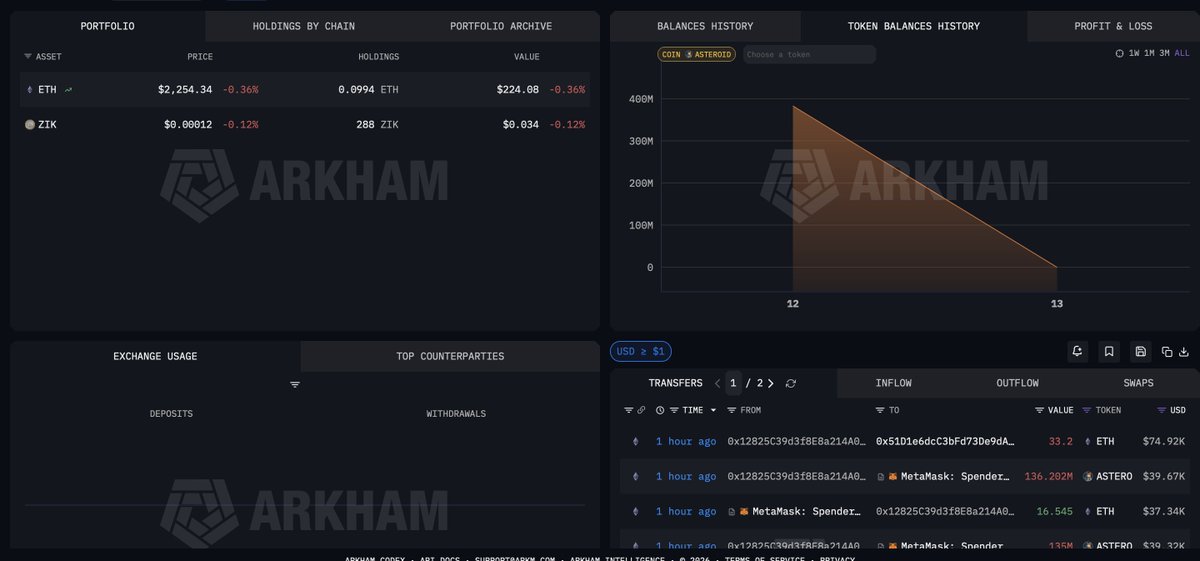Click the filter icon beside ASSET header
The width and height of the screenshot is (1200, 561).
pyautogui.click(x=28, y=57)
